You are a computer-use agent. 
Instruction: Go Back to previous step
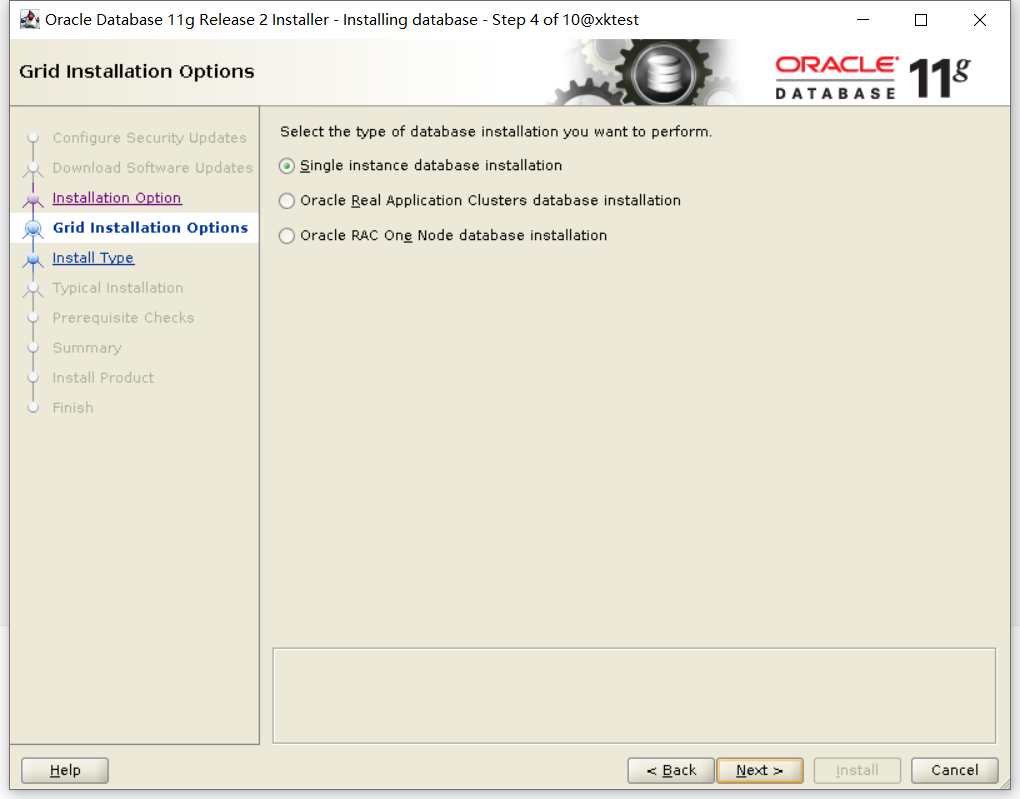[x=671, y=770]
